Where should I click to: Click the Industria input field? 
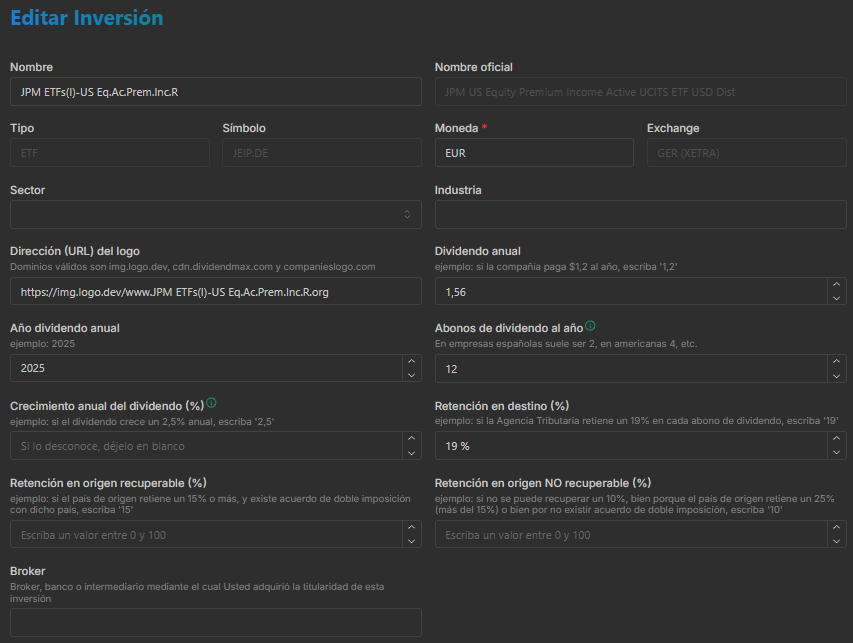640,214
